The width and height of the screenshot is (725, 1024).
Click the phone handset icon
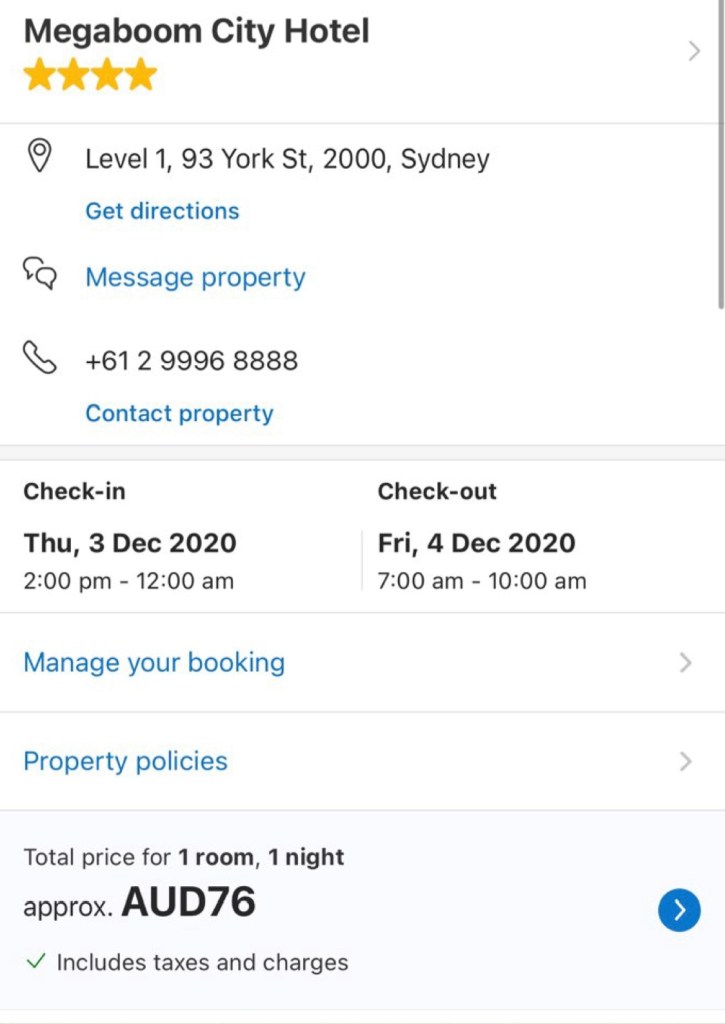[40, 357]
